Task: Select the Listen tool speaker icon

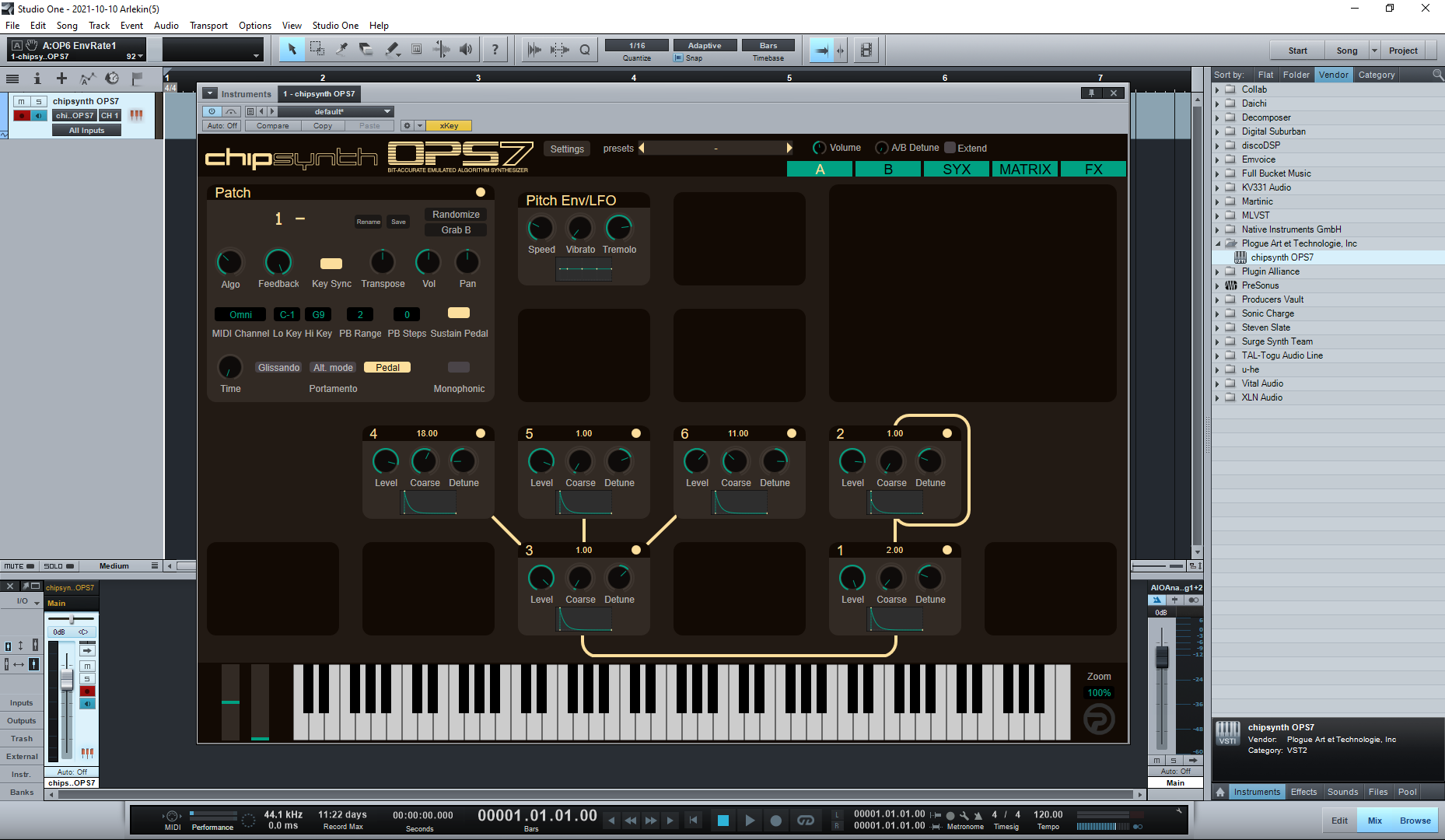Action: pos(466,50)
